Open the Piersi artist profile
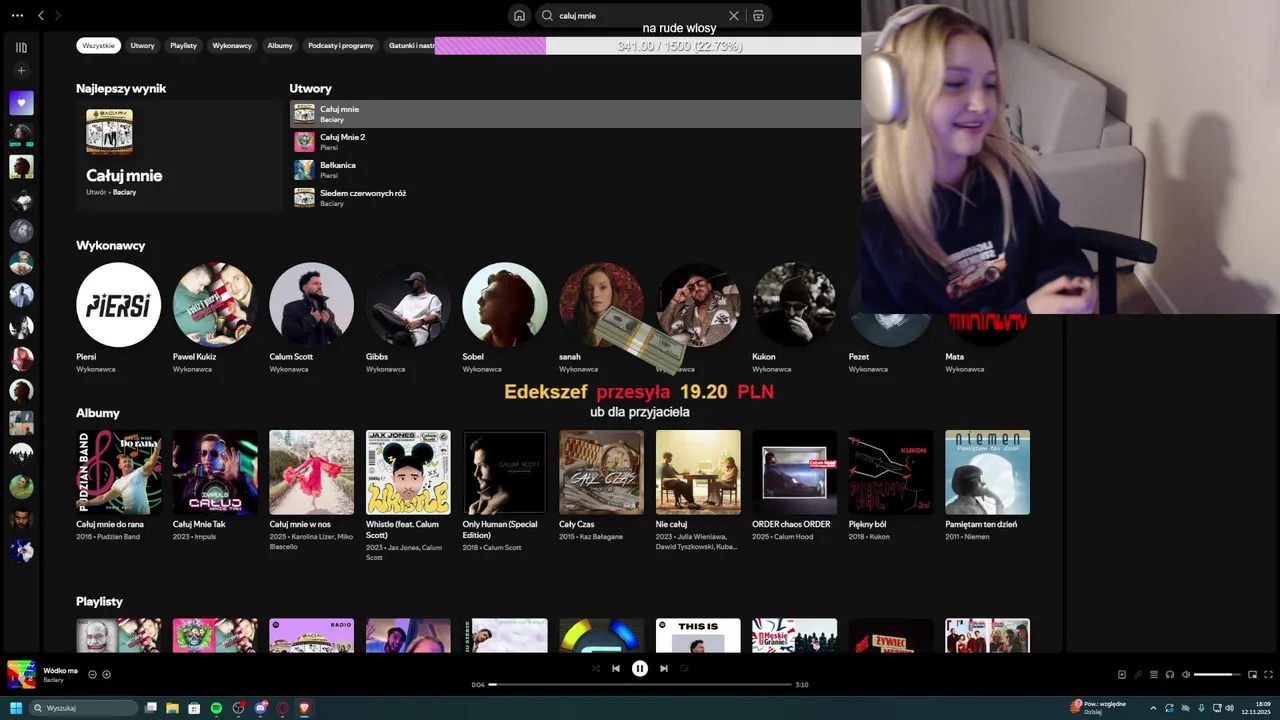Viewport: 1280px width, 720px height. [x=118, y=305]
